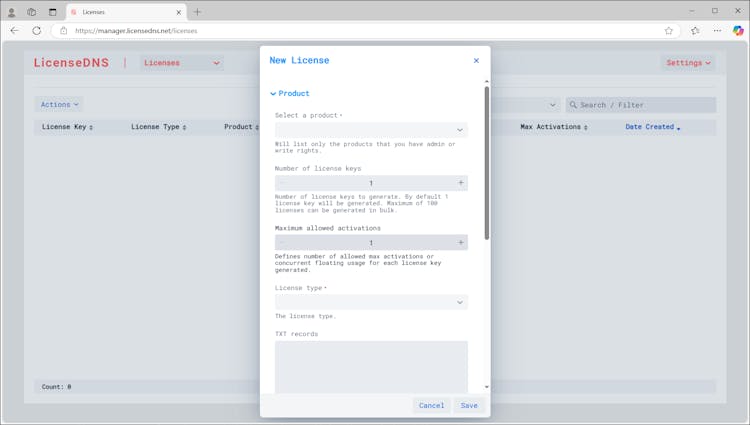Click the maximum allowed activations value field
The height and width of the screenshot is (425, 750).
tap(371, 243)
